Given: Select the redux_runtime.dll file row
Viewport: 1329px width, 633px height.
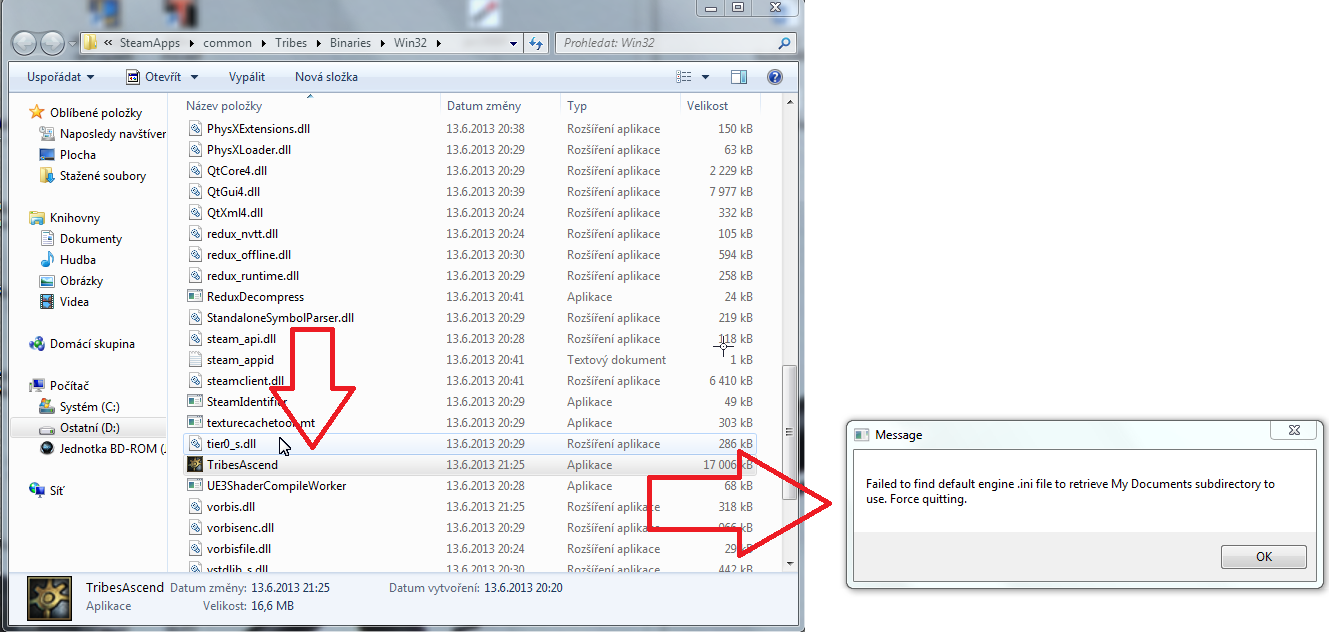Looking at the screenshot, I should coord(470,275).
